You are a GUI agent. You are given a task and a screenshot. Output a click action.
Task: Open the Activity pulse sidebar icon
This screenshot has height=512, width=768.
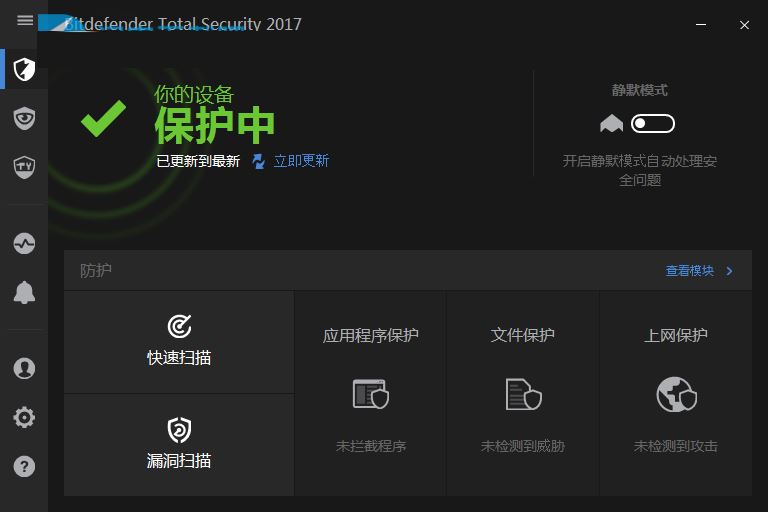pyautogui.click(x=24, y=244)
